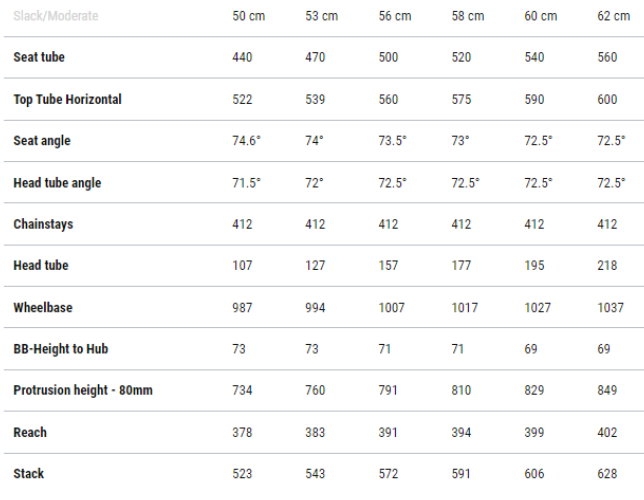Screen dimensions: 644x500
Task: Select the Chainstays row label
Action: pyautogui.click(x=43, y=225)
